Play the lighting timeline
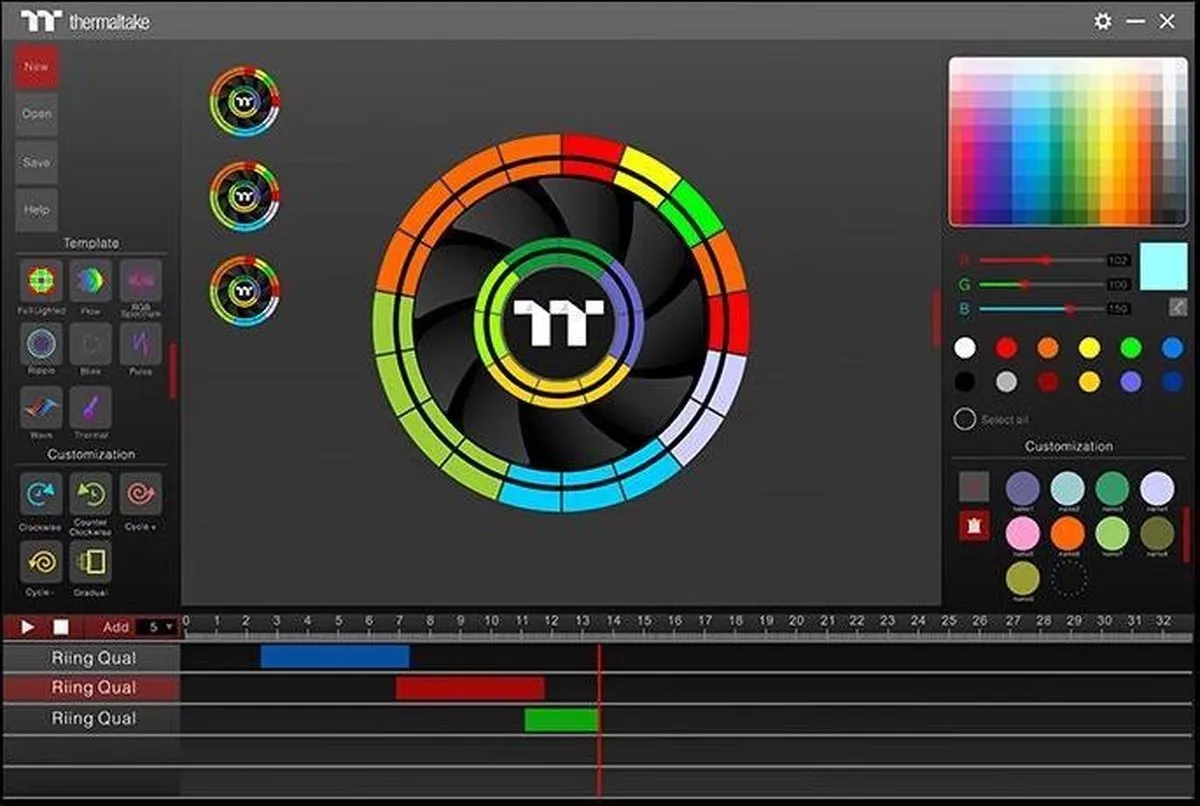 tap(29, 627)
